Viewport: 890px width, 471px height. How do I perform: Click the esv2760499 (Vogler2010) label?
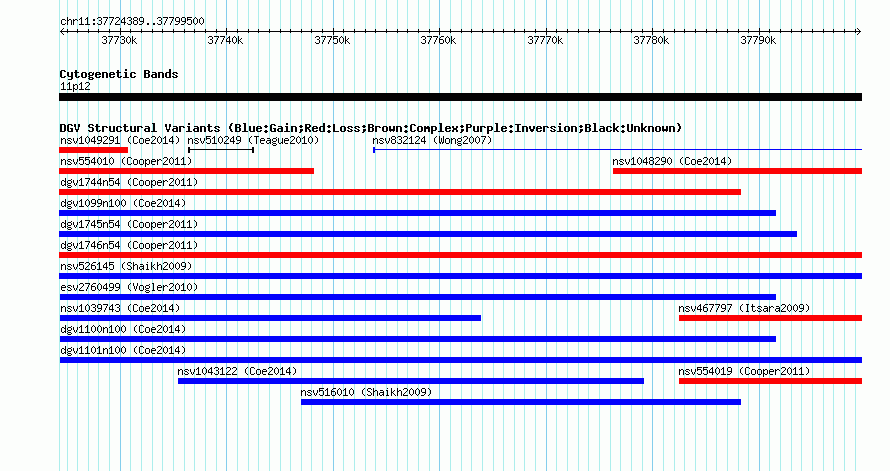coord(129,287)
